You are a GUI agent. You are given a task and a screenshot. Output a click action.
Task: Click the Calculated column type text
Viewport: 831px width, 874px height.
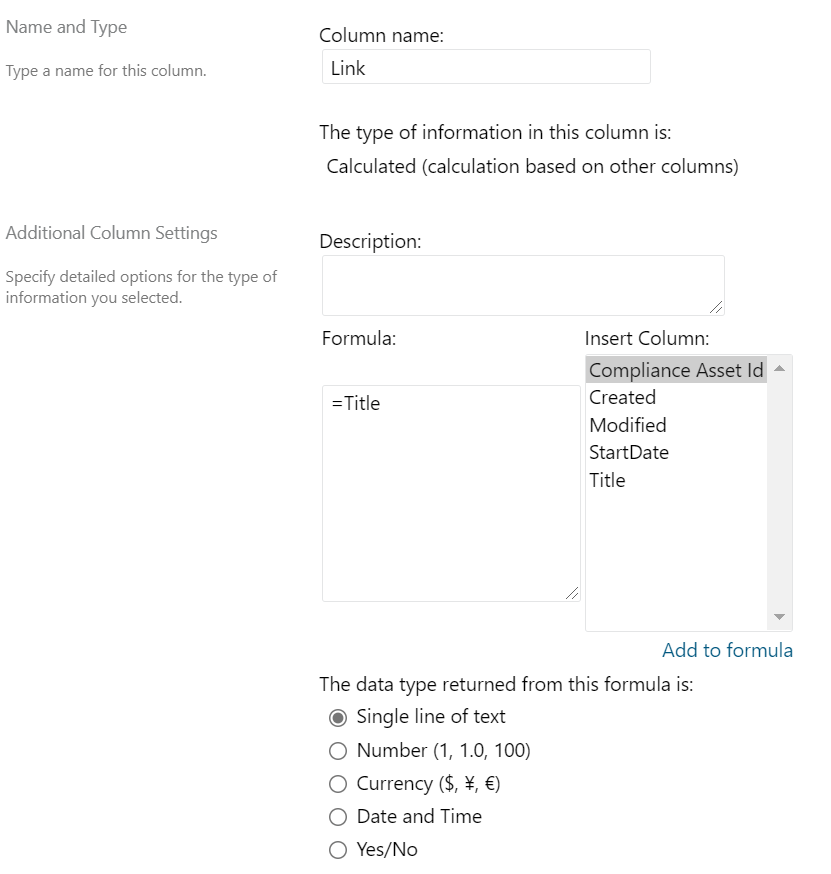click(x=532, y=167)
